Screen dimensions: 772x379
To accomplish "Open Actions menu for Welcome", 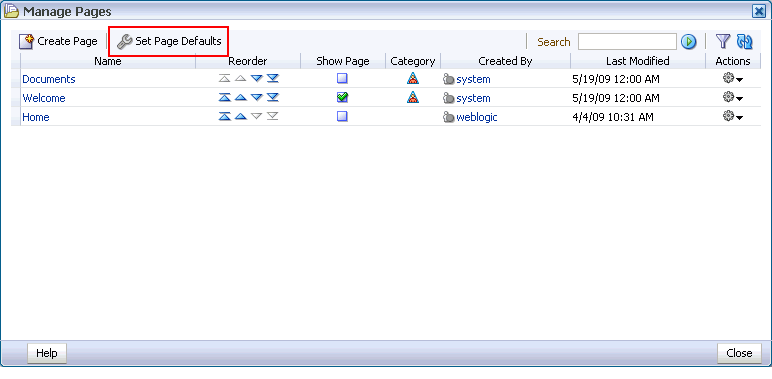I will (x=733, y=98).
